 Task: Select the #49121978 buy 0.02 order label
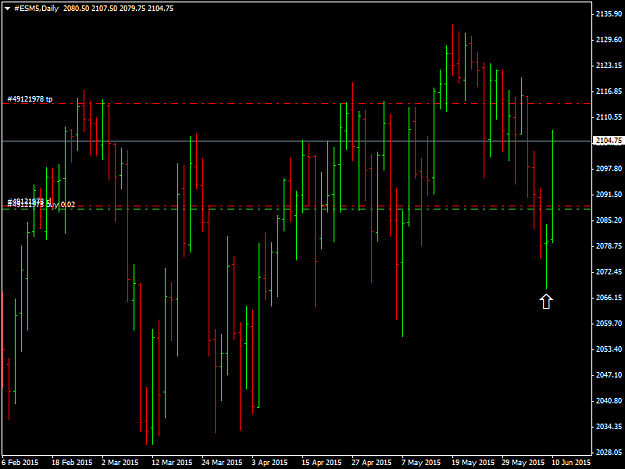[x=41, y=204]
